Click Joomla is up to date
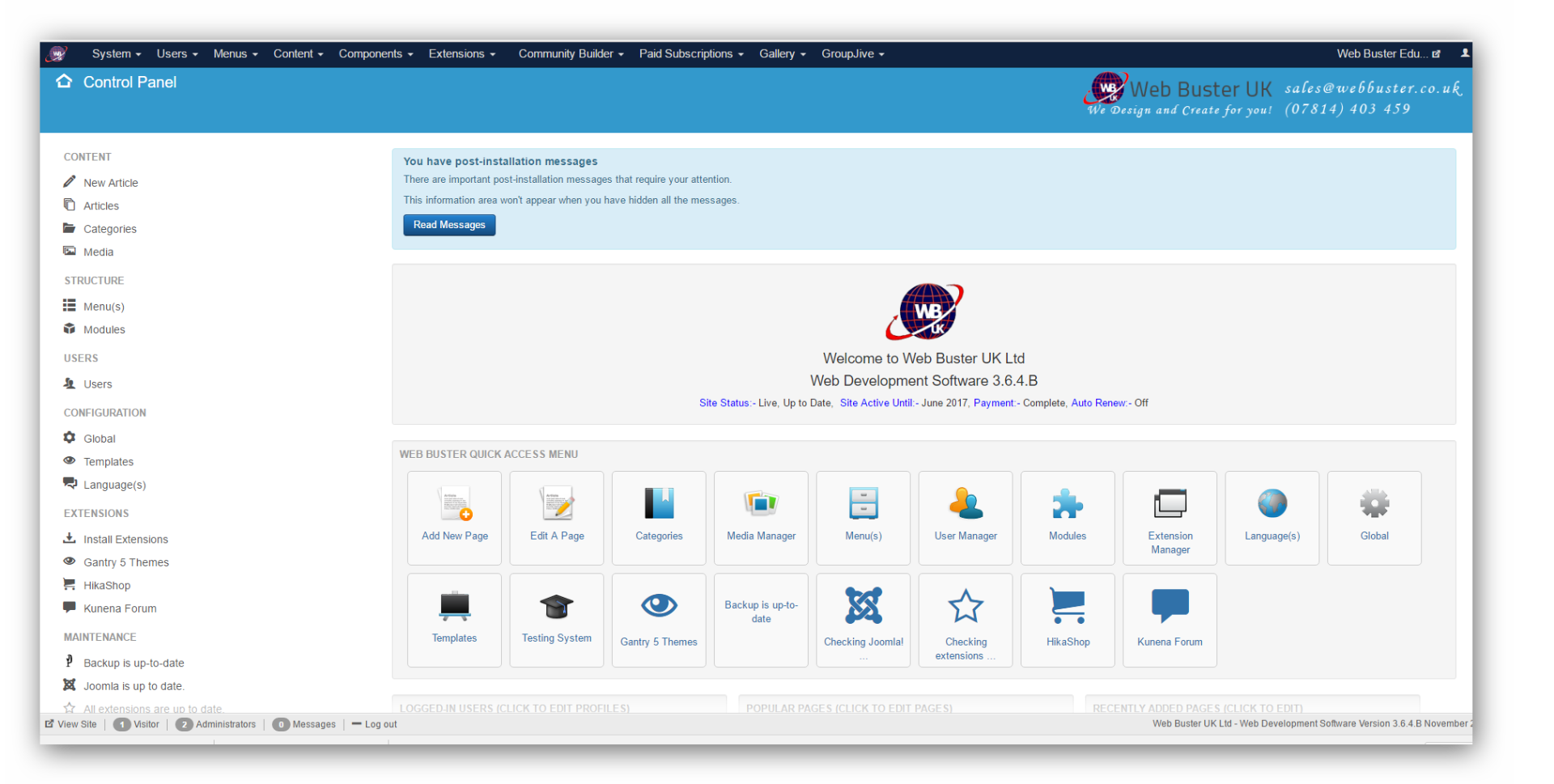This screenshot has width=1554, height=784. click(x=134, y=685)
